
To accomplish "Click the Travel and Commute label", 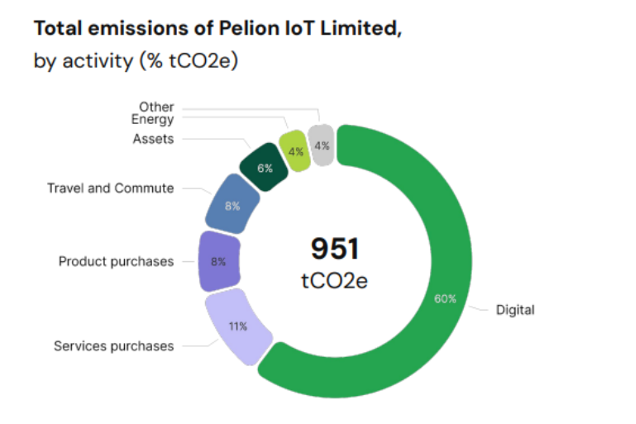I will [x=111, y=188].
